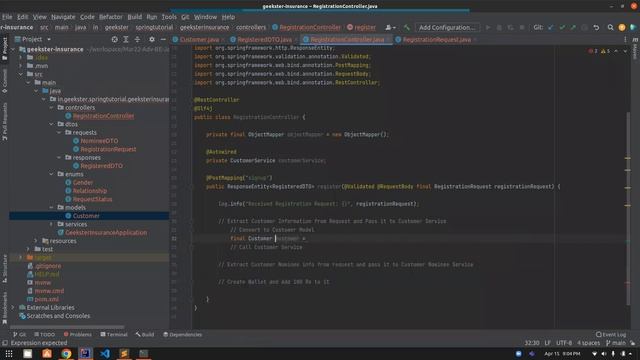
Task: Open Chrome from the taskbar
Action: tap(66, 353)
